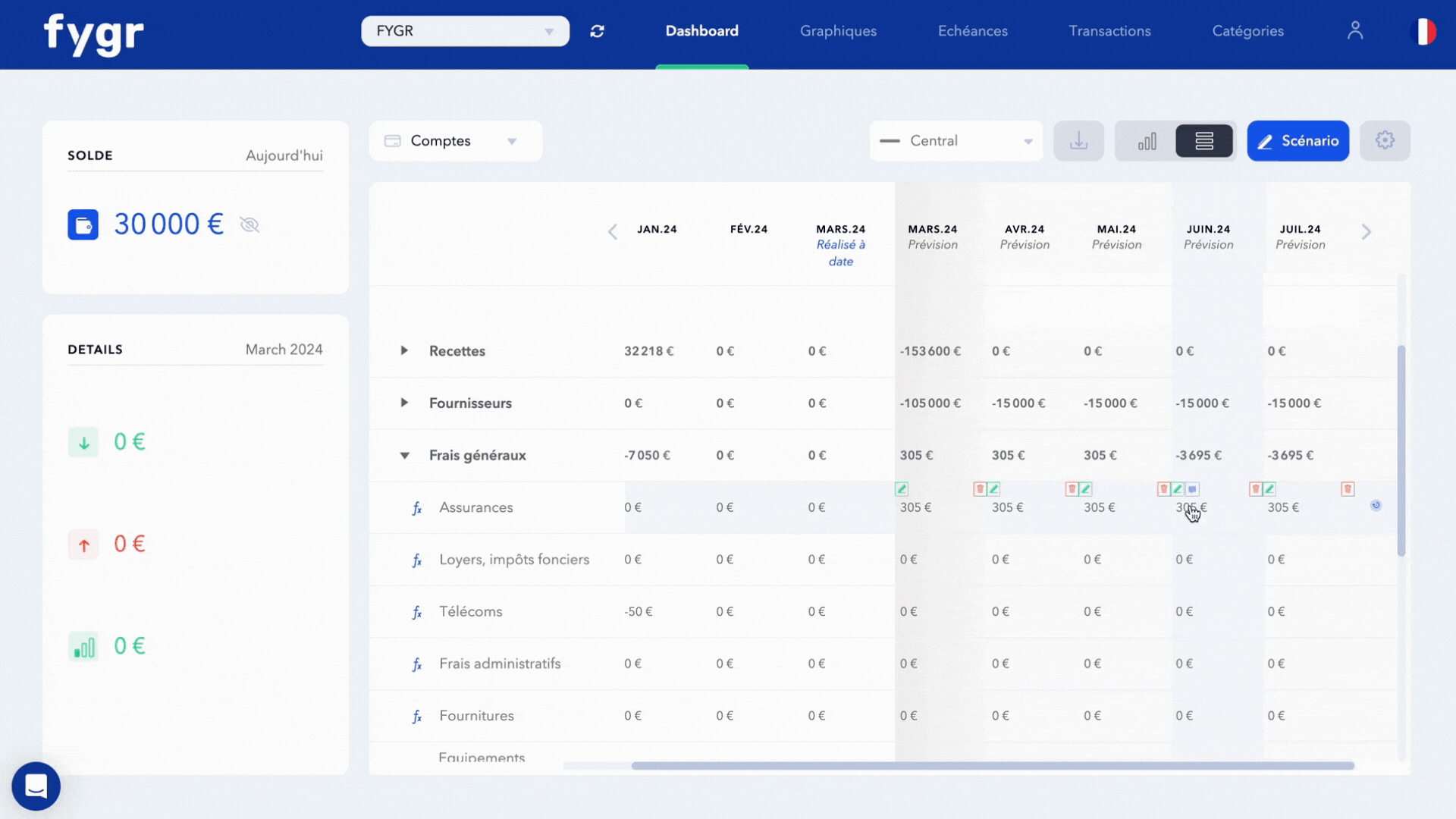Hide the balance with the eye toggle

tap(249, 224)
